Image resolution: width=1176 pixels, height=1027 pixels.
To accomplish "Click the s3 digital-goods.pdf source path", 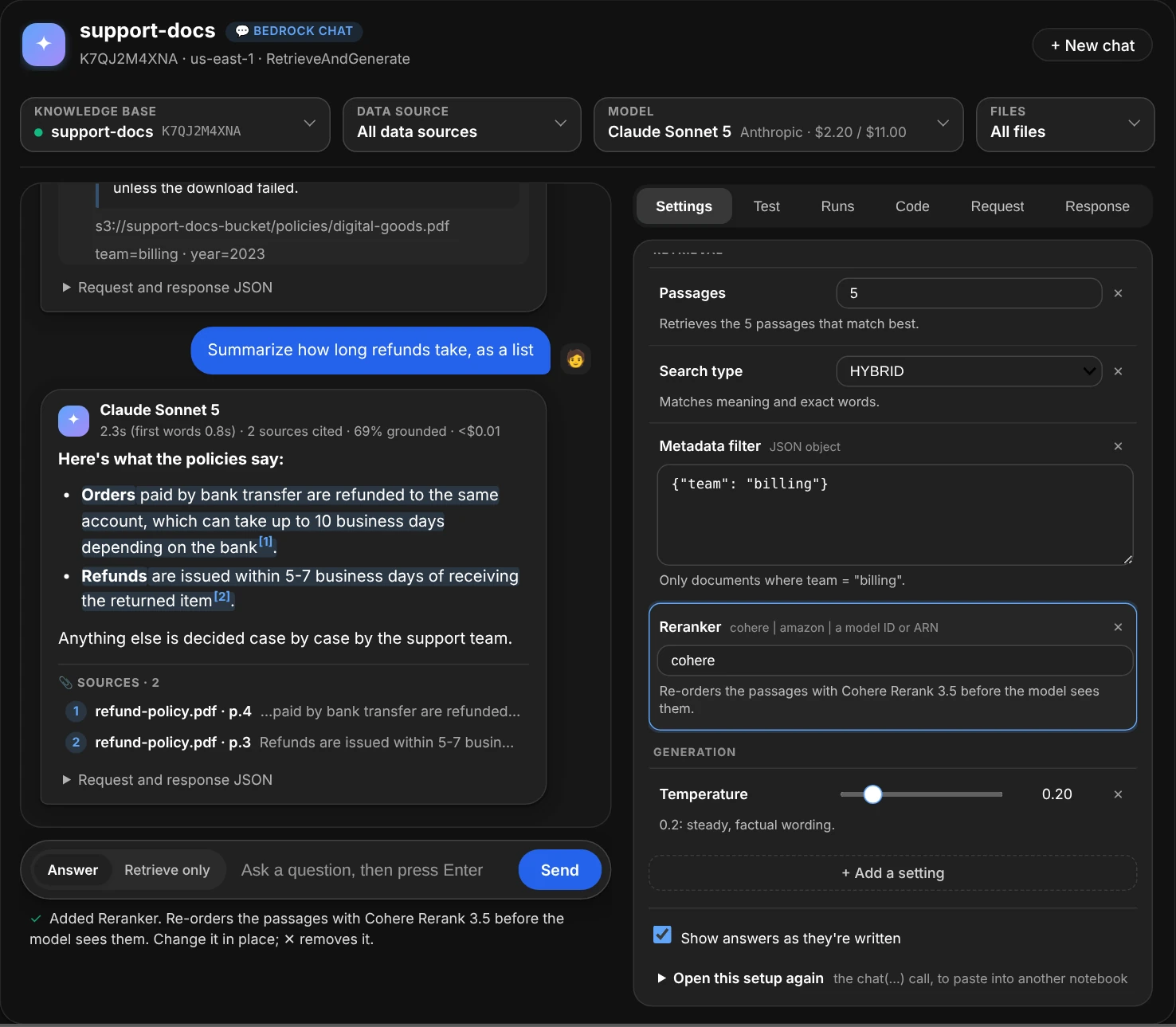I will (x=272, y=226).
